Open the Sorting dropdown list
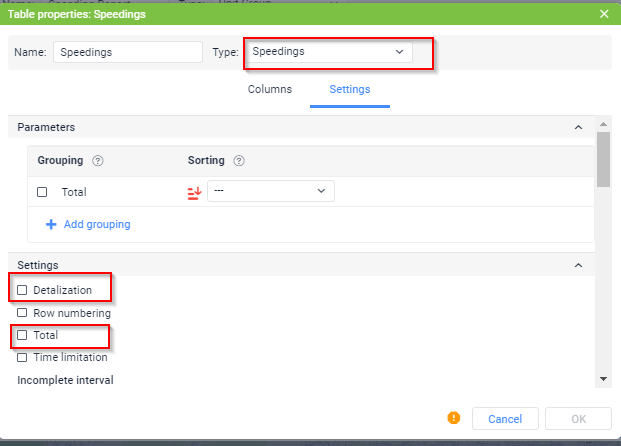Viewport: 621px width, 446px height. click(270, 191)
